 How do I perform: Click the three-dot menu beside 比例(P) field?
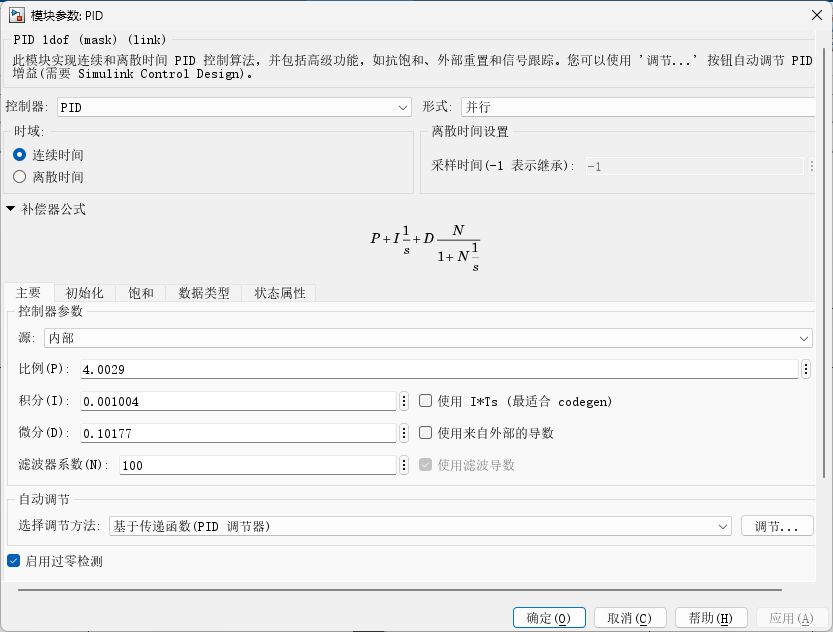[806, 369]
